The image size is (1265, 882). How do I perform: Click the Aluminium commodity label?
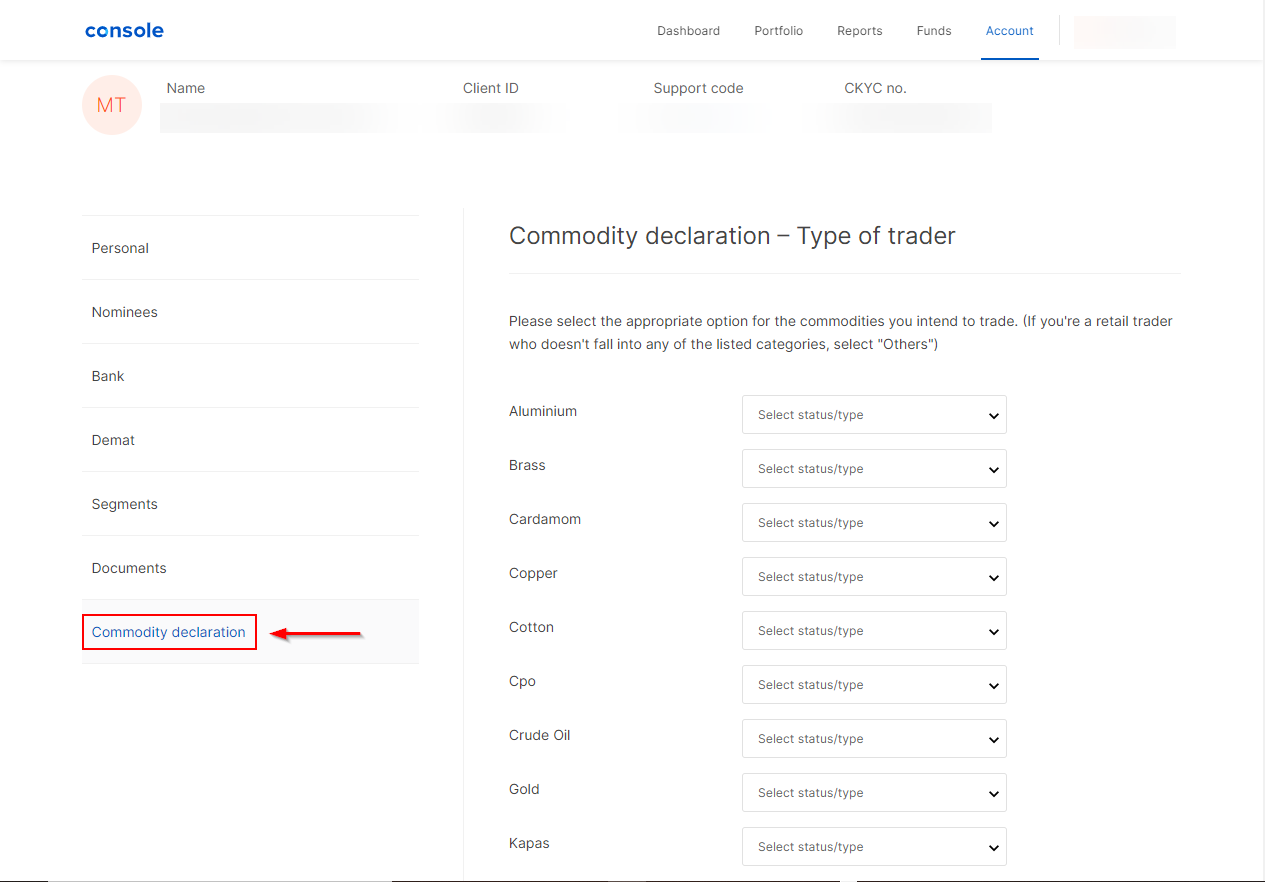coord(543,411)
